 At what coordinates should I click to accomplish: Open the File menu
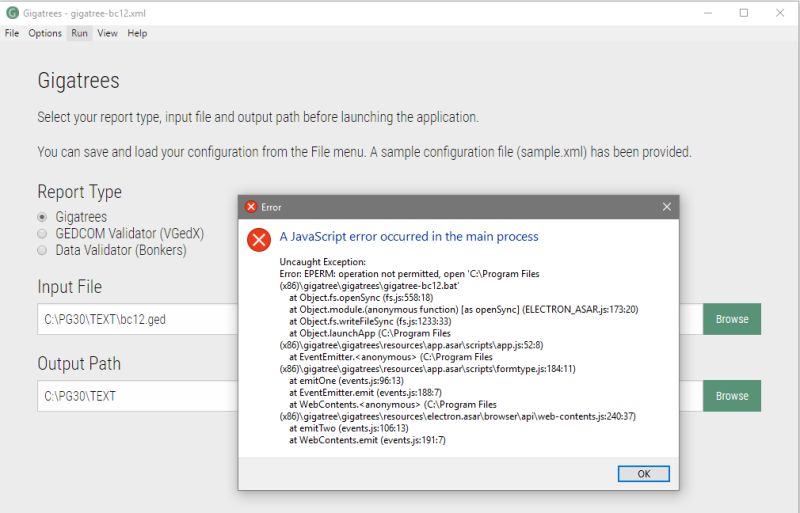(12, 33)
